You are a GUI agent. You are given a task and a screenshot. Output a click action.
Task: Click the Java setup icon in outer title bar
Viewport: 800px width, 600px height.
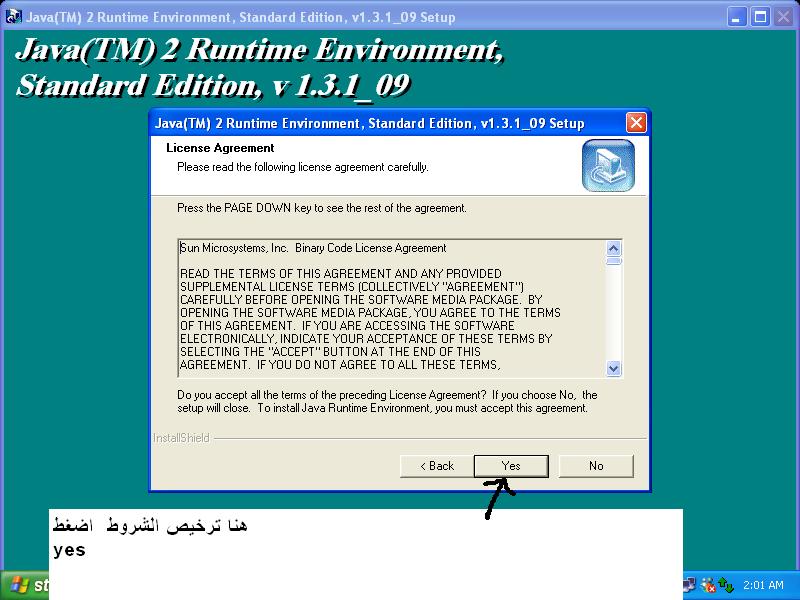(13, 16)
